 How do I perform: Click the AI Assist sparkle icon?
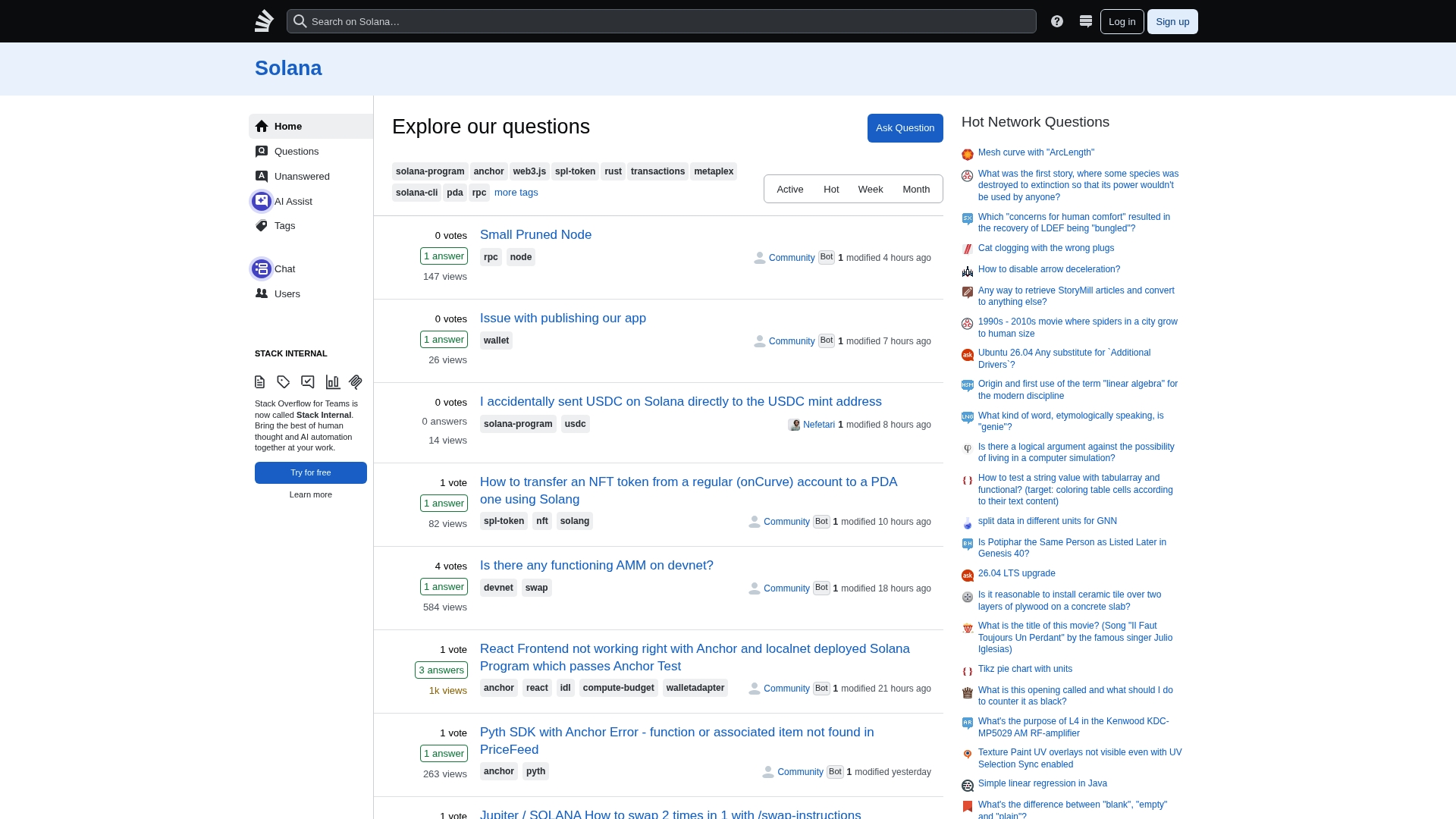pyautogui.click(x=262, y=201)
